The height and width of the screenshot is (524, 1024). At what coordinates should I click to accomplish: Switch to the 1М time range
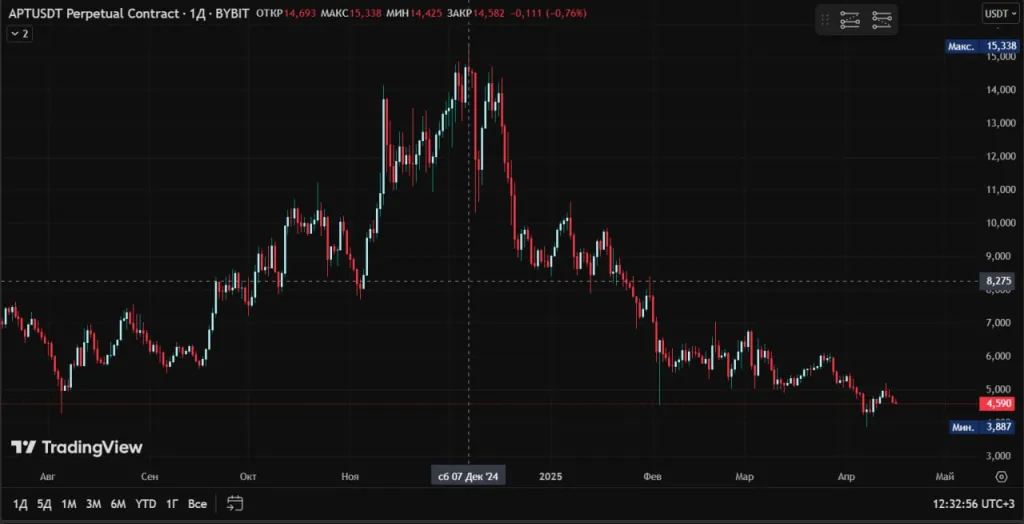click(69, 503)
